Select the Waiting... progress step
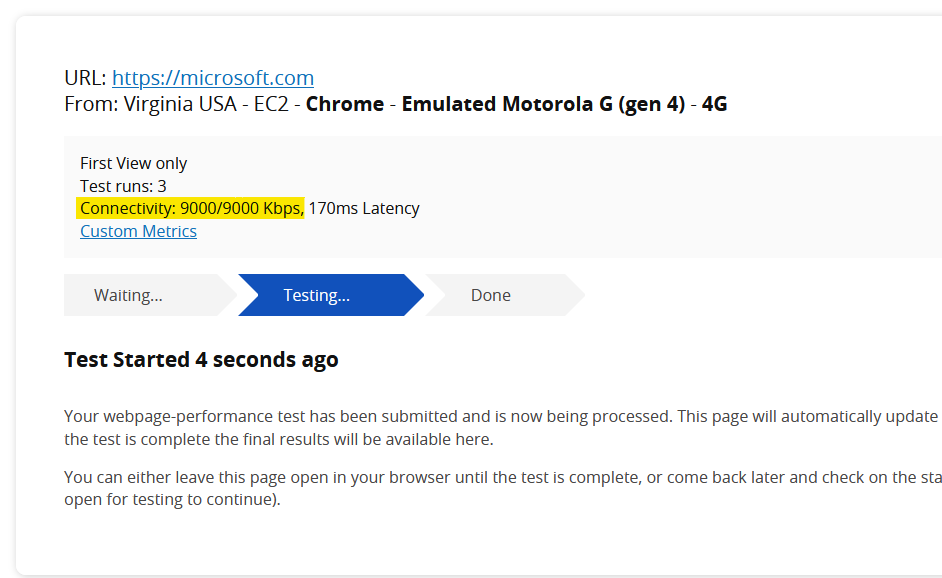This screenshot has height=578, width=942. (x=128, y=295)
